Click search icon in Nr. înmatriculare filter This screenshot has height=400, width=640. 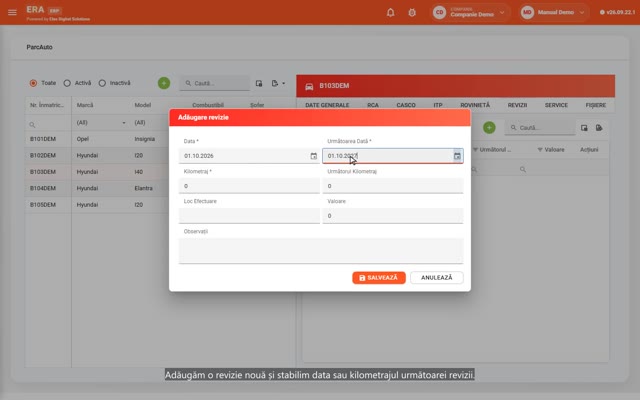32,124
